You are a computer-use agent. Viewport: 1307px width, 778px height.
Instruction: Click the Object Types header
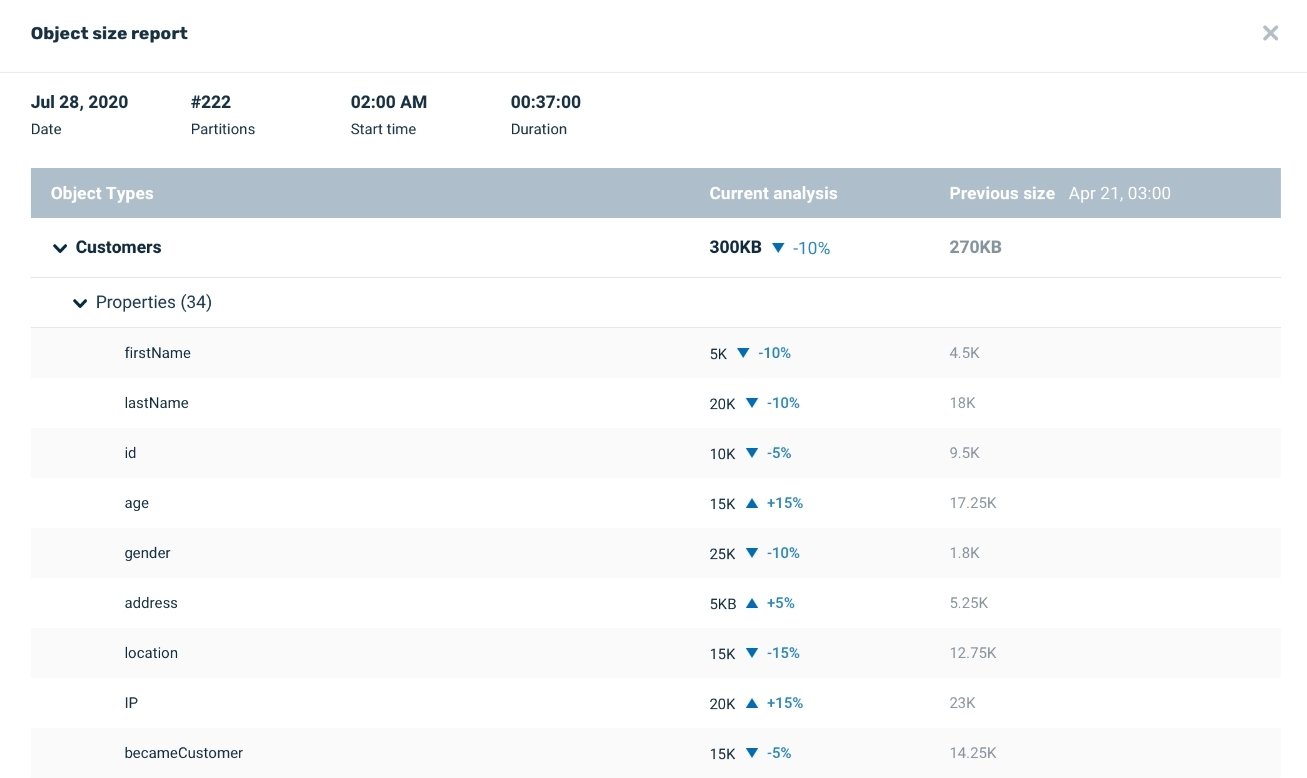pos(102,193)
